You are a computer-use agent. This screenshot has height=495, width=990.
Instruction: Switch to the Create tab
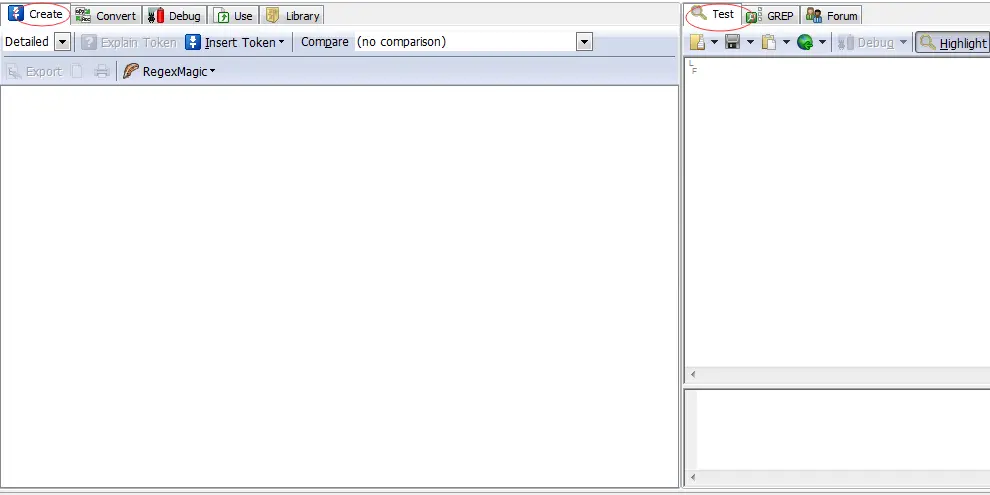tap(36, 15)
